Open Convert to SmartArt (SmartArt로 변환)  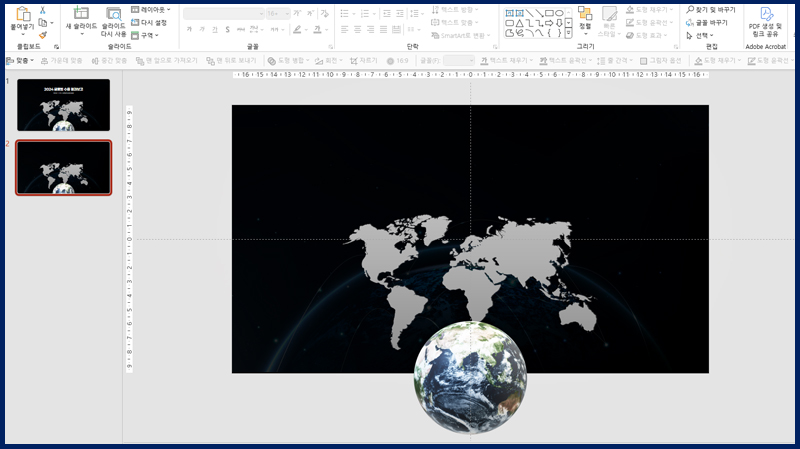click(x=461, y=35)
